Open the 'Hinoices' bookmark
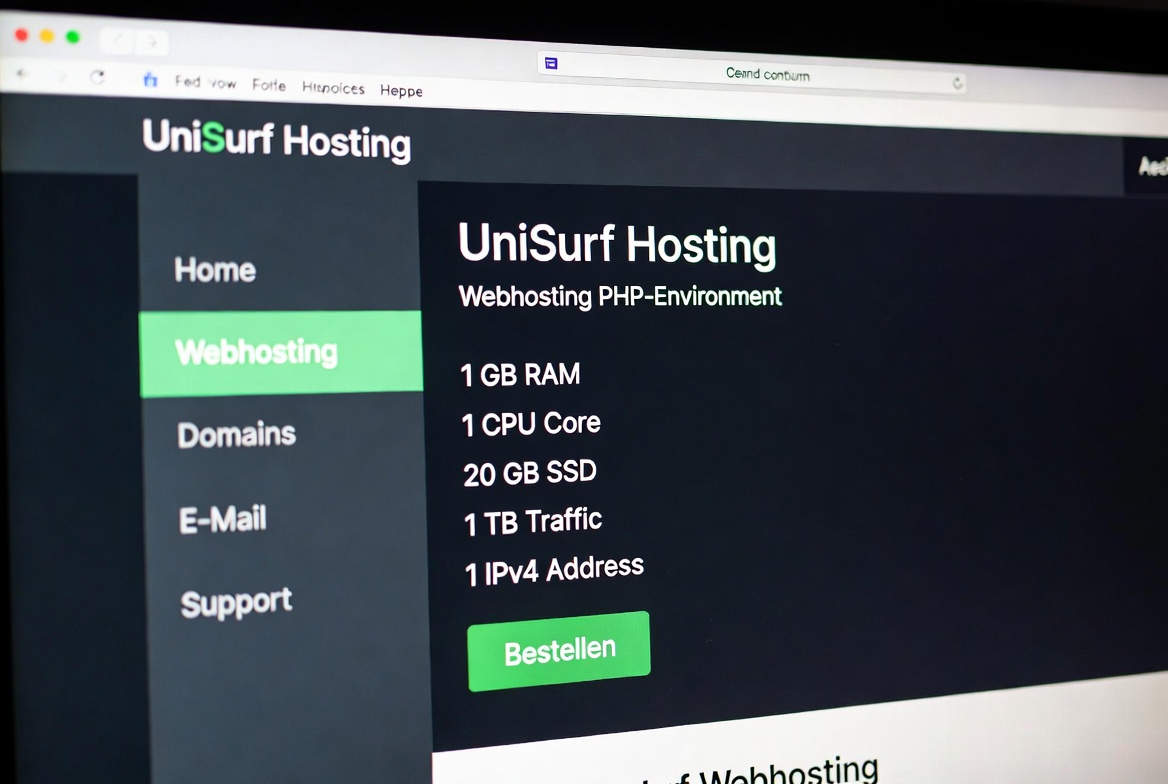 click(x=333, y=88)
